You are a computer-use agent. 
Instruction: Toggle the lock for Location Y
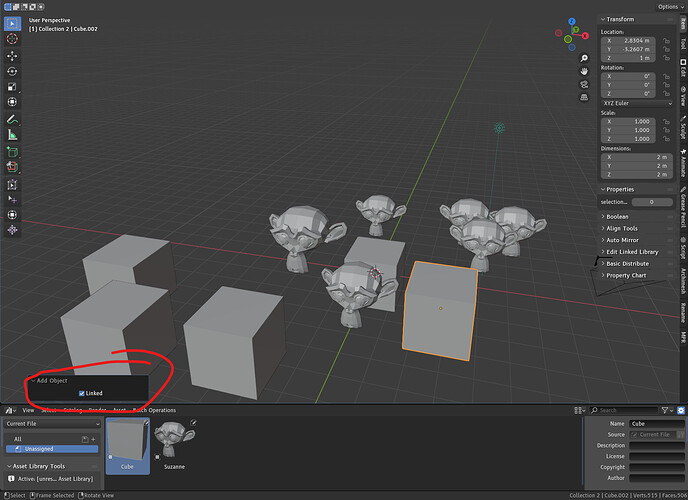pos(666,50)
